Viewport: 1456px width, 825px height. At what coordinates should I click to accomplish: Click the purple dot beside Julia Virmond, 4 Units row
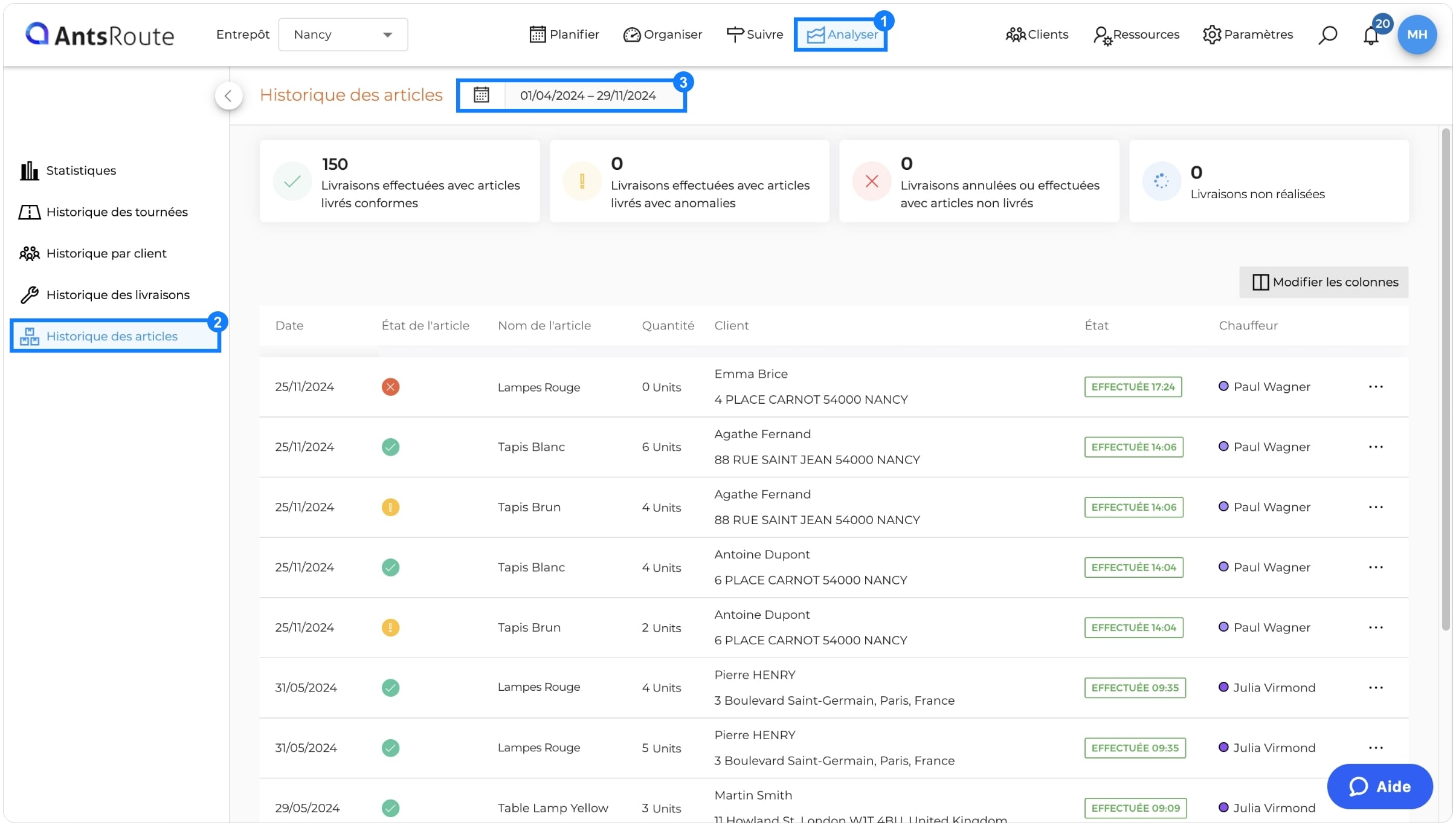pos(1223,687)
